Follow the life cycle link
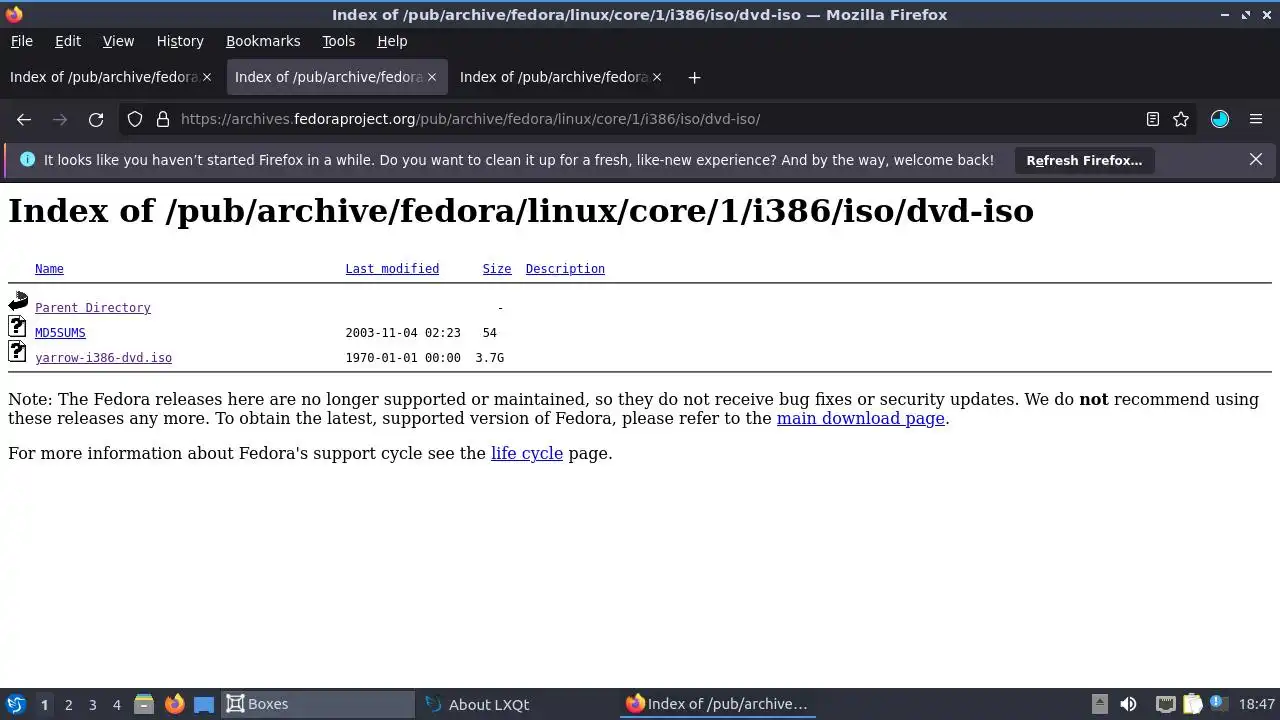Viewport: 1280px width, 720px height. click(x=527, y=453)
